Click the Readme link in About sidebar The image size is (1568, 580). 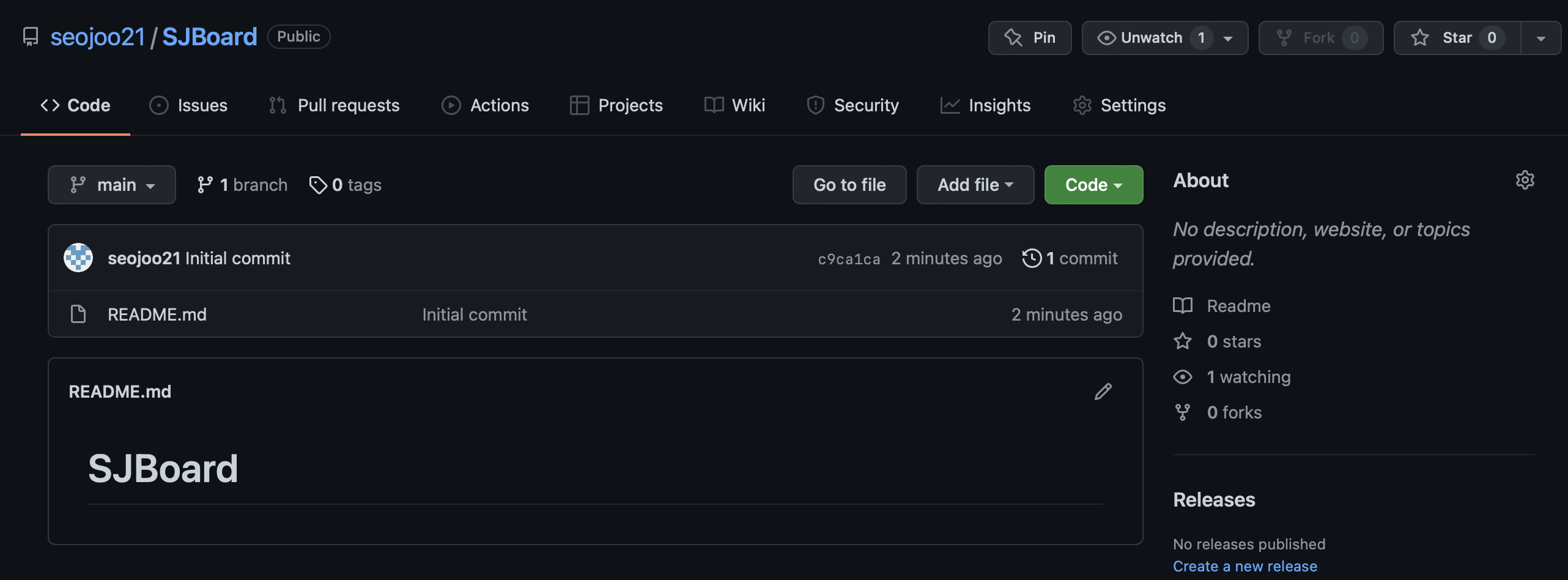pos(1238,306)
